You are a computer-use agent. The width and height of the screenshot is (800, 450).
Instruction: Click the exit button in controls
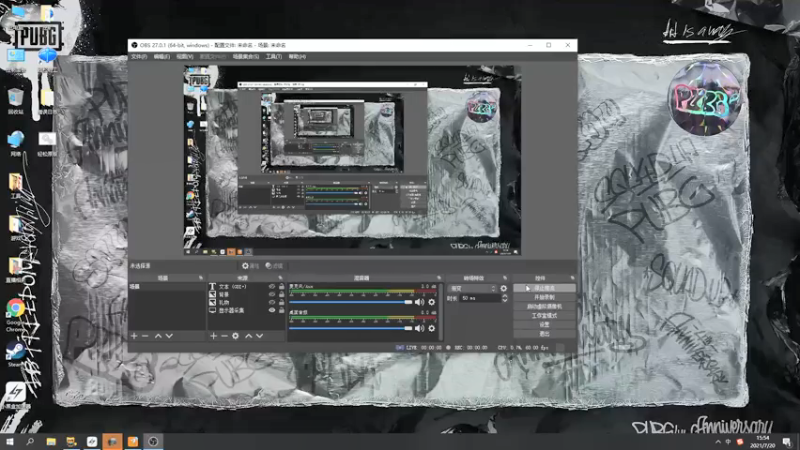tap(544, 334)
